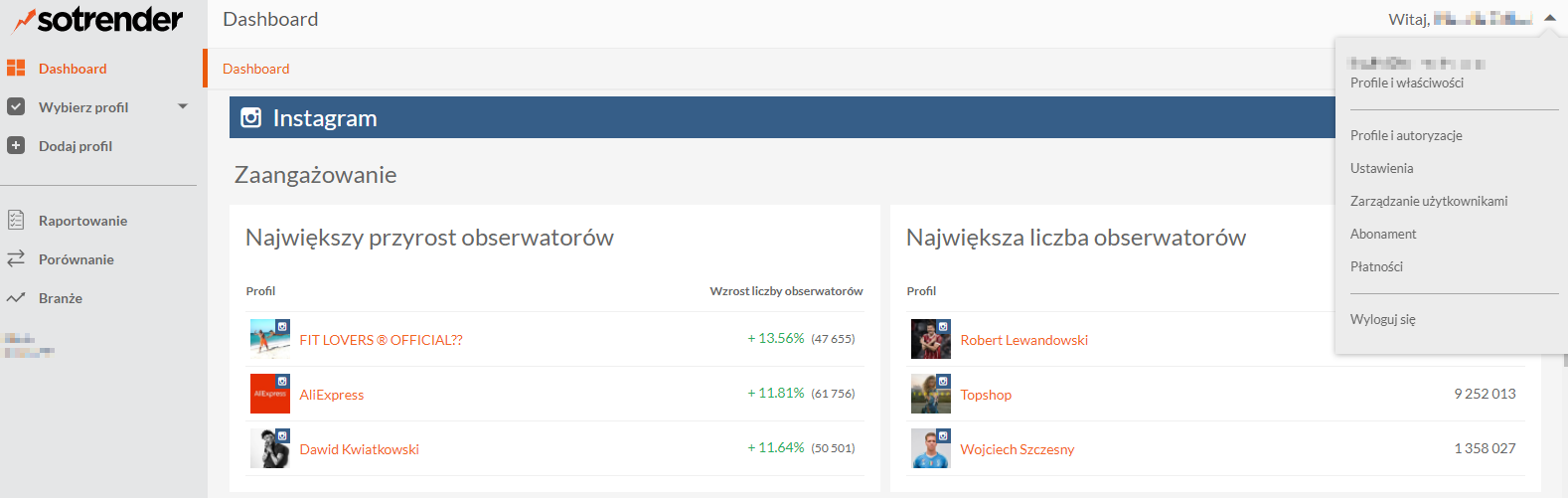Screen dimensions: 1568x498
Task: Expand the Wybierz profil dropdown arrow
Action: 183,106
